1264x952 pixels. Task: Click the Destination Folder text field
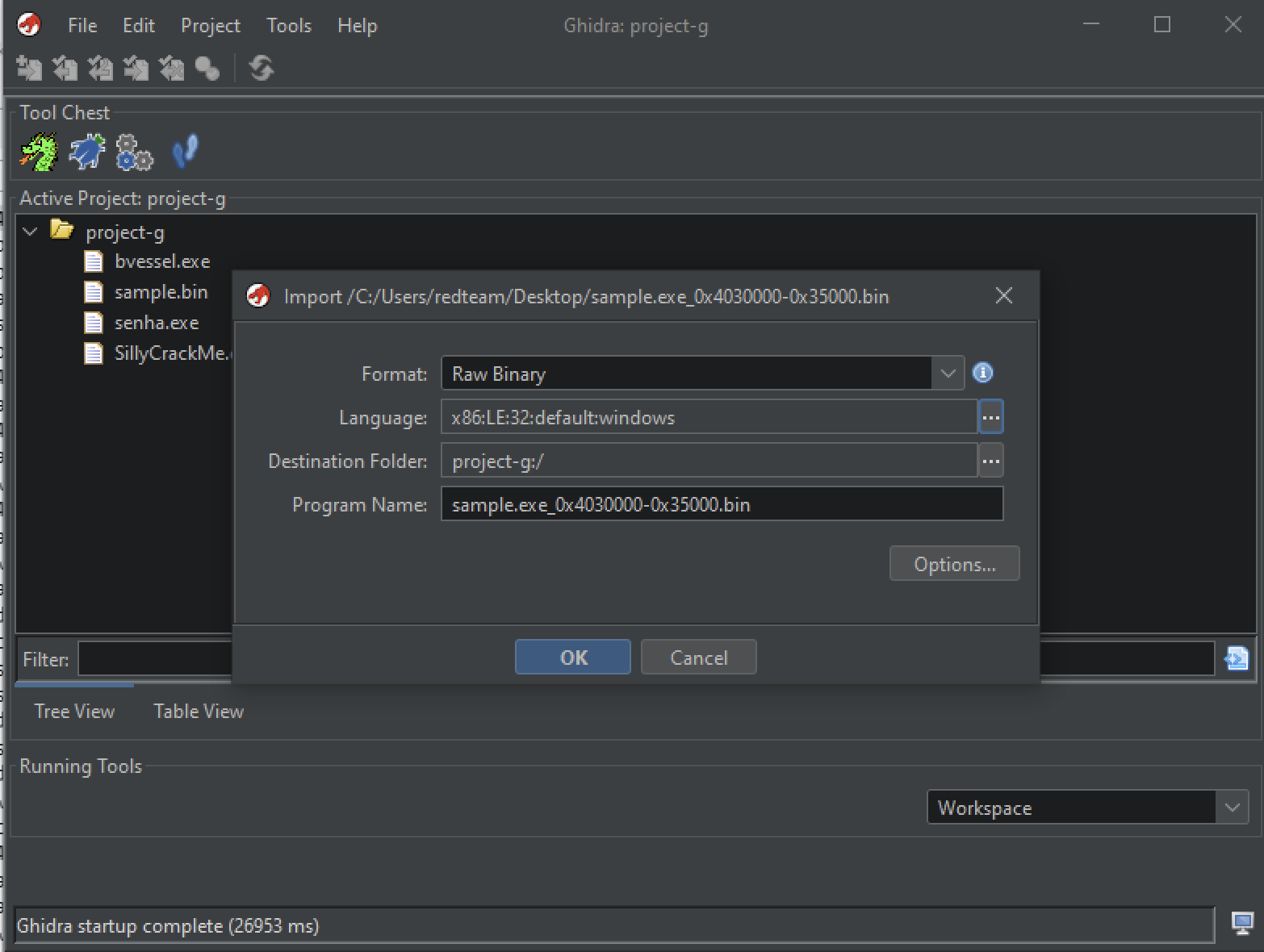[709, 461]
